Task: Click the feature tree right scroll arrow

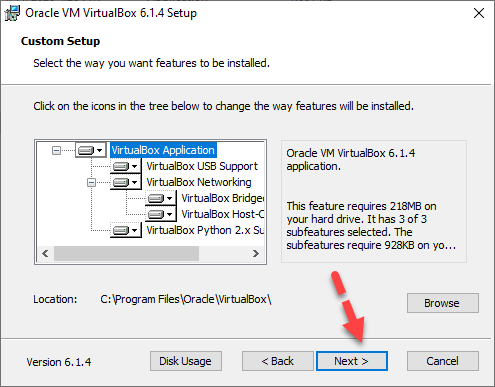Action: tap(256, 254)
